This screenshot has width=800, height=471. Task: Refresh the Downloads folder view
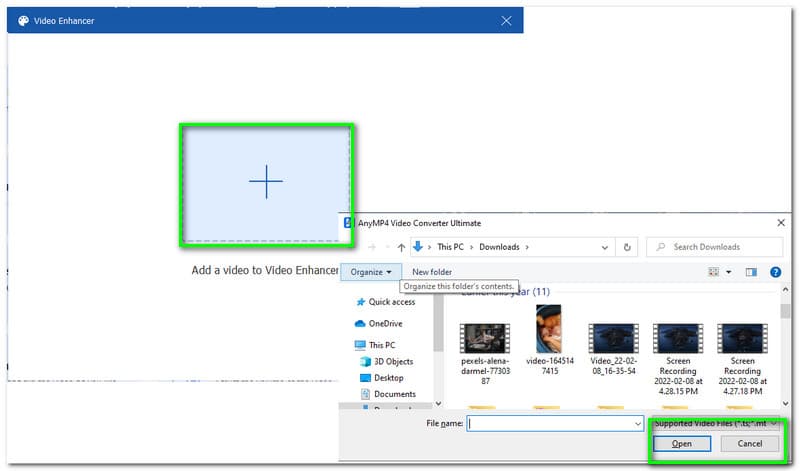coord(627,247)
